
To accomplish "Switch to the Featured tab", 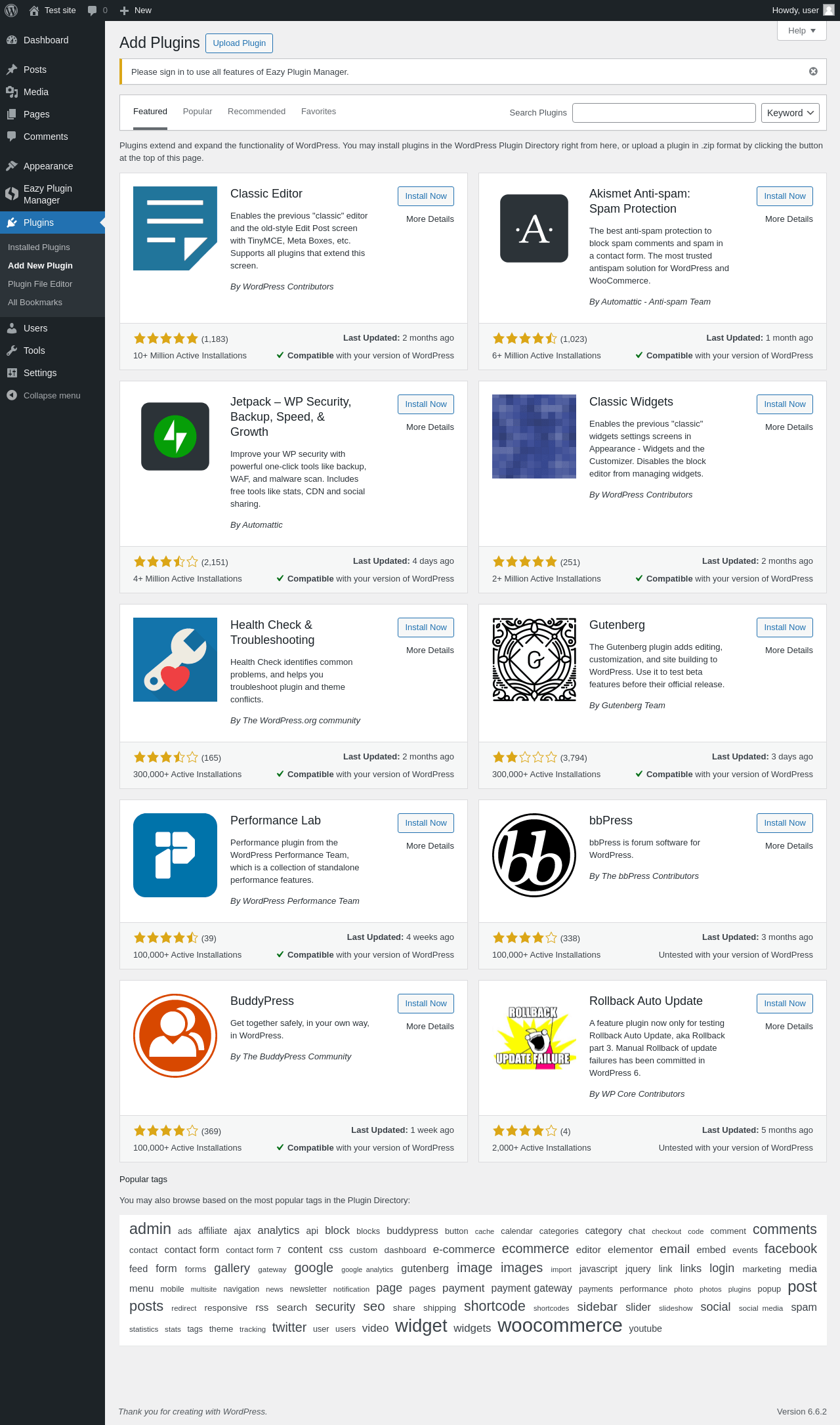I will (x=150, y=112).
